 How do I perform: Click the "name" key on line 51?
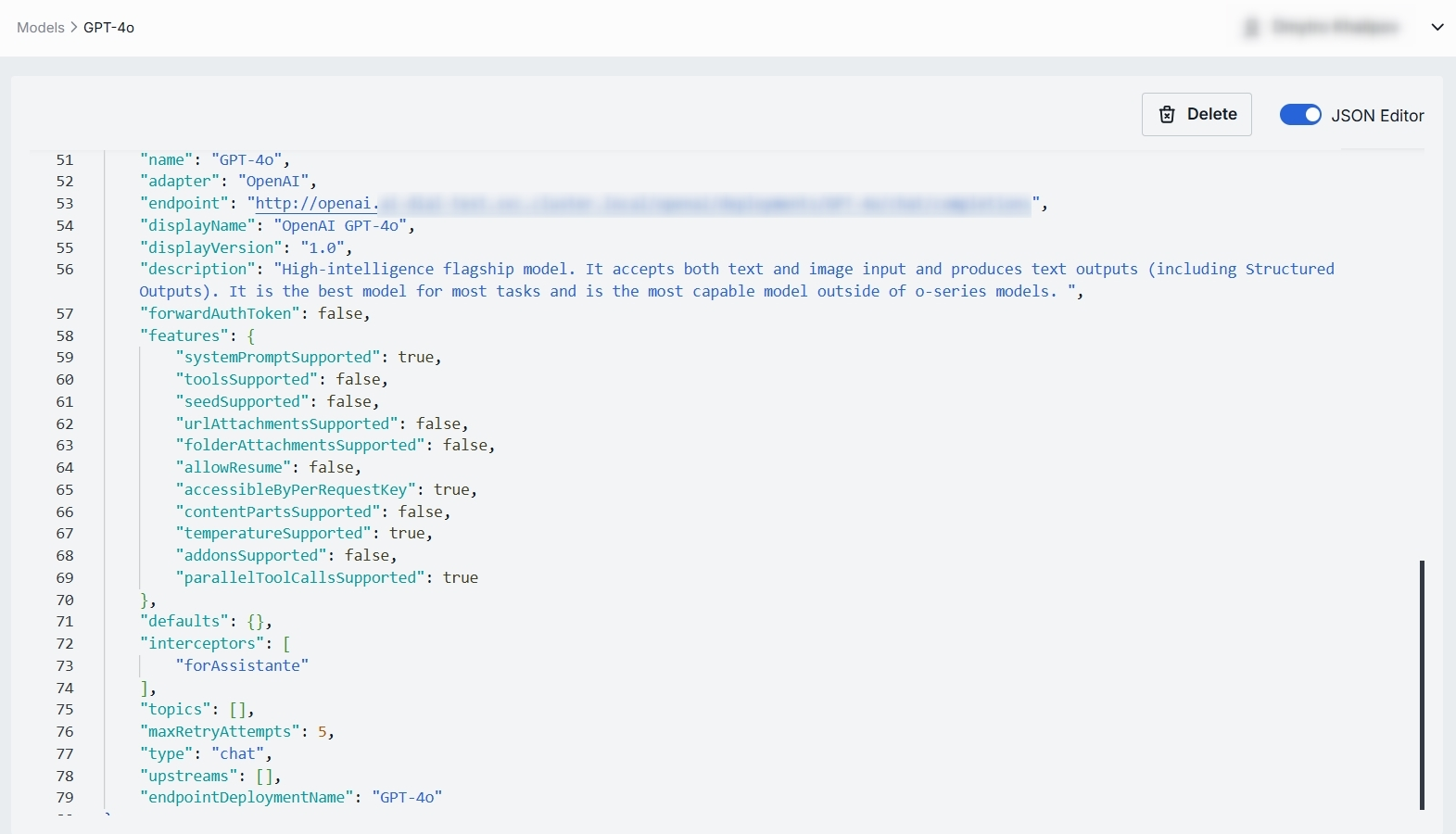click(x=167, y=159)
